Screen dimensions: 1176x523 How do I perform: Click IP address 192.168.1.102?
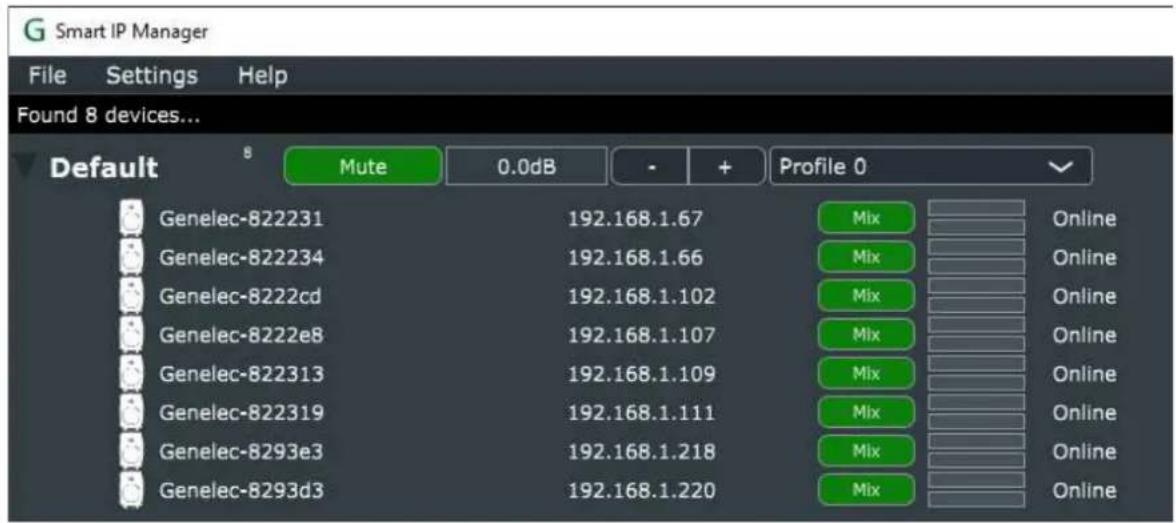click(641, 297)
